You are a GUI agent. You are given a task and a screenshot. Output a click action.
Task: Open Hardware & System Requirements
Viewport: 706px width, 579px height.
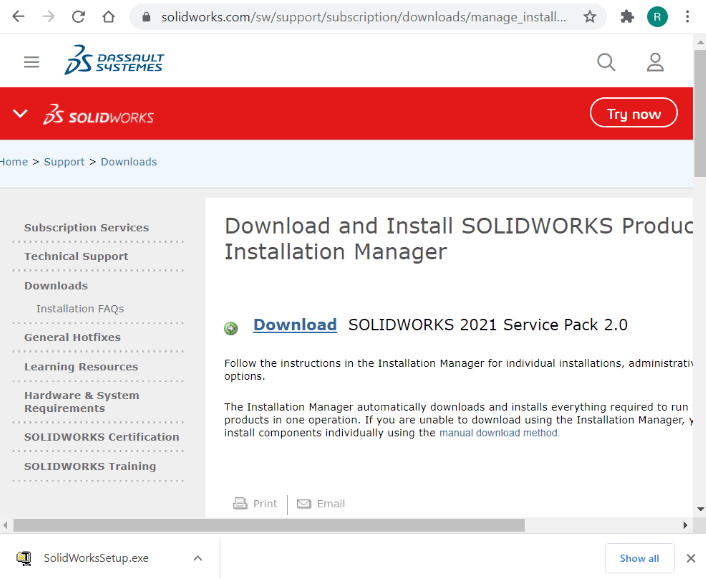(x=81, y=402)
